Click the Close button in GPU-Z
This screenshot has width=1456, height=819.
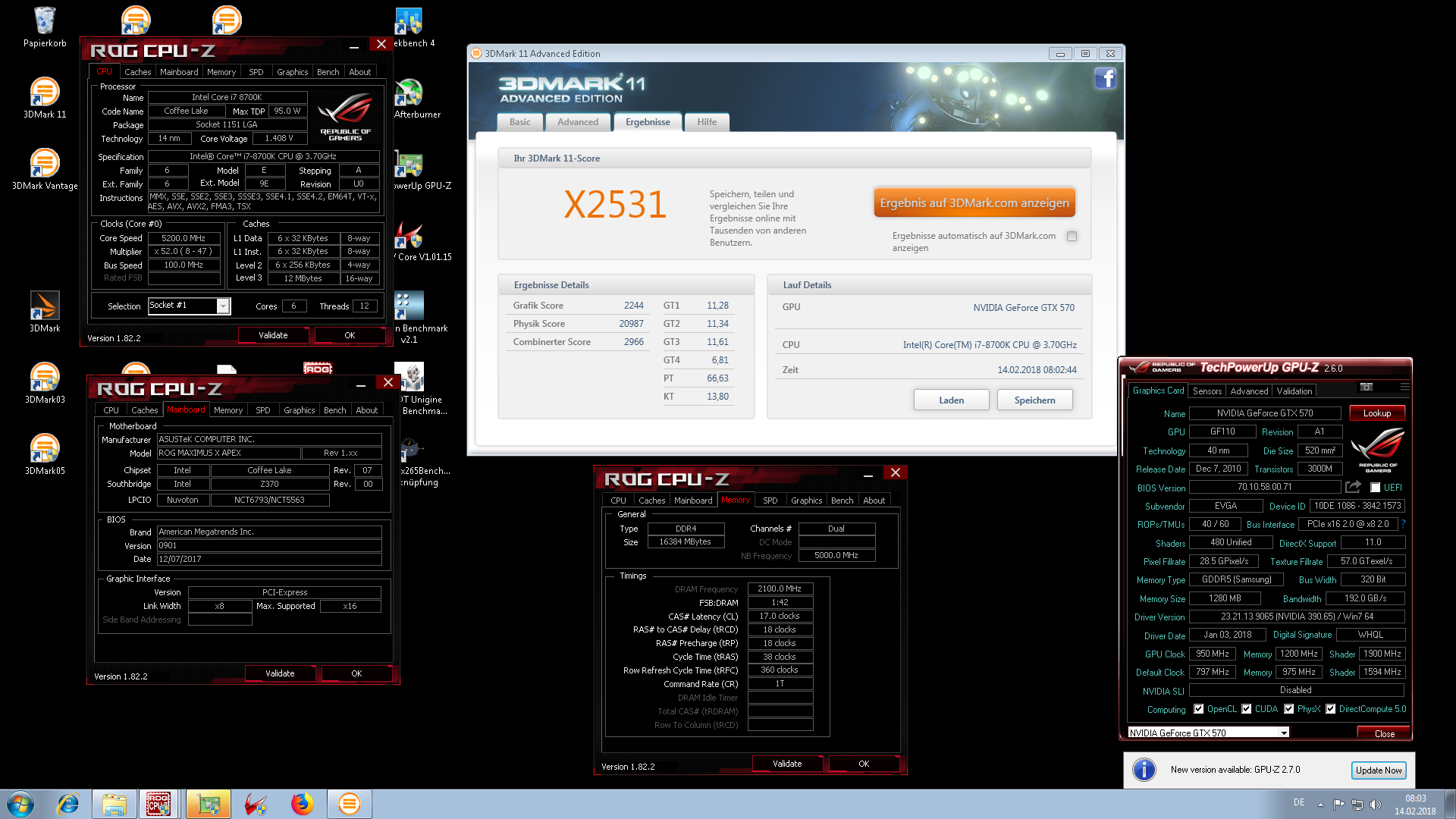point(1384,733)
